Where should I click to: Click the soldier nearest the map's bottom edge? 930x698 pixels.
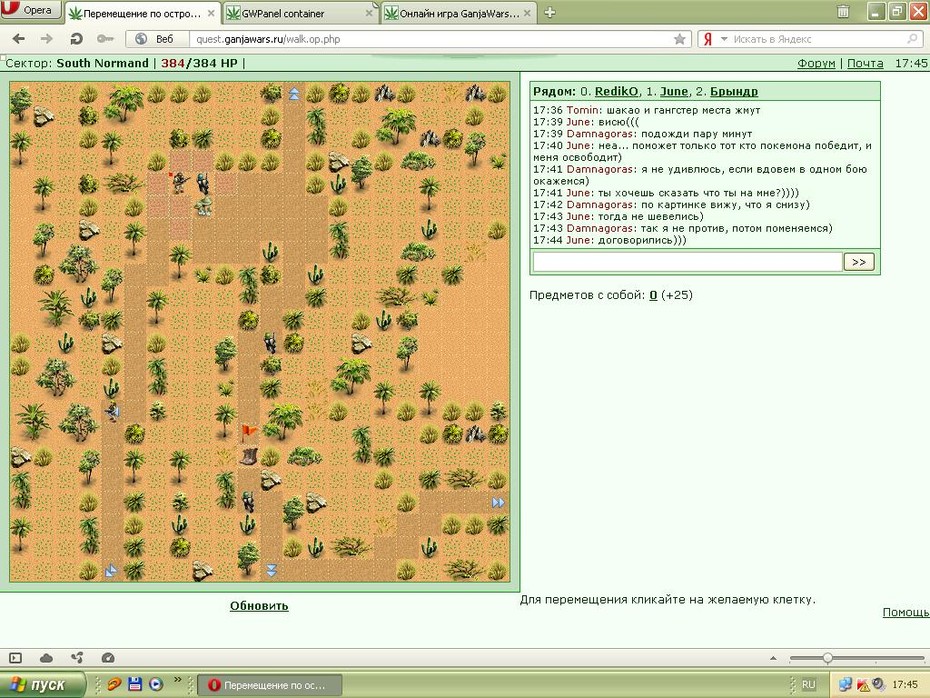click(x=249, y=501)
